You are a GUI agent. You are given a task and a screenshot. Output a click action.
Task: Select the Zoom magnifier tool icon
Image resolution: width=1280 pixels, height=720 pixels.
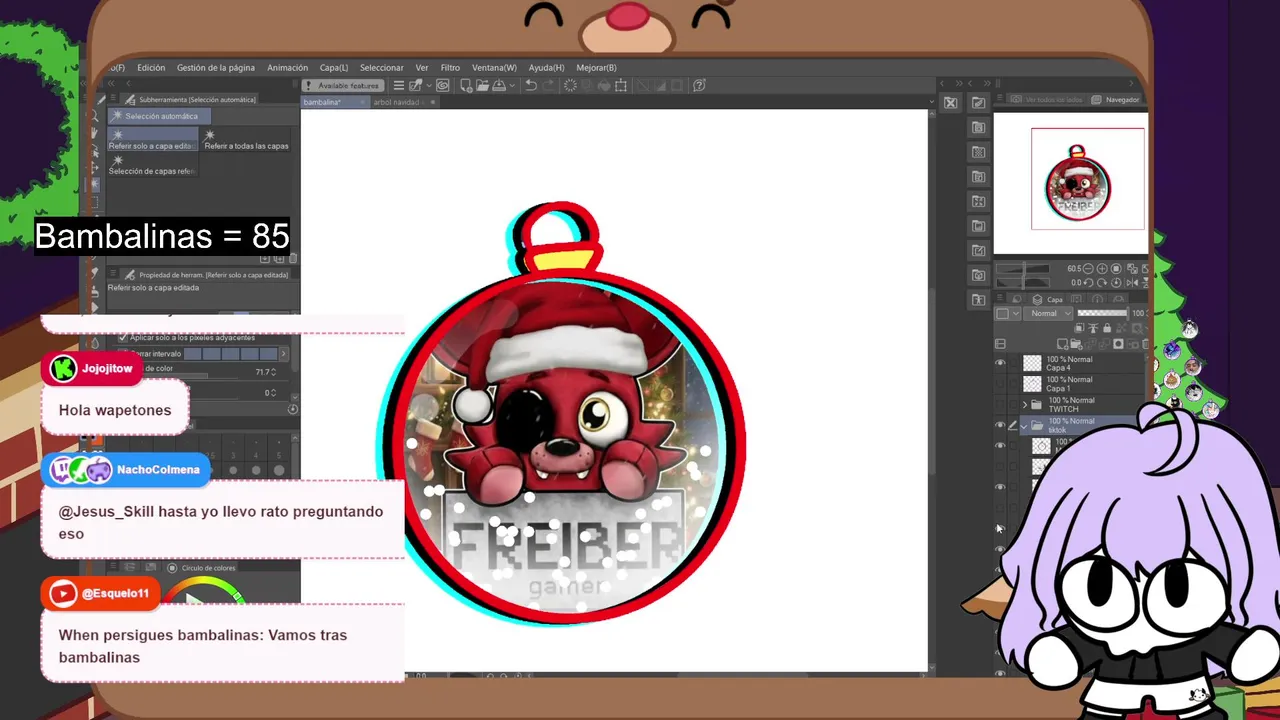click(95, 116)
